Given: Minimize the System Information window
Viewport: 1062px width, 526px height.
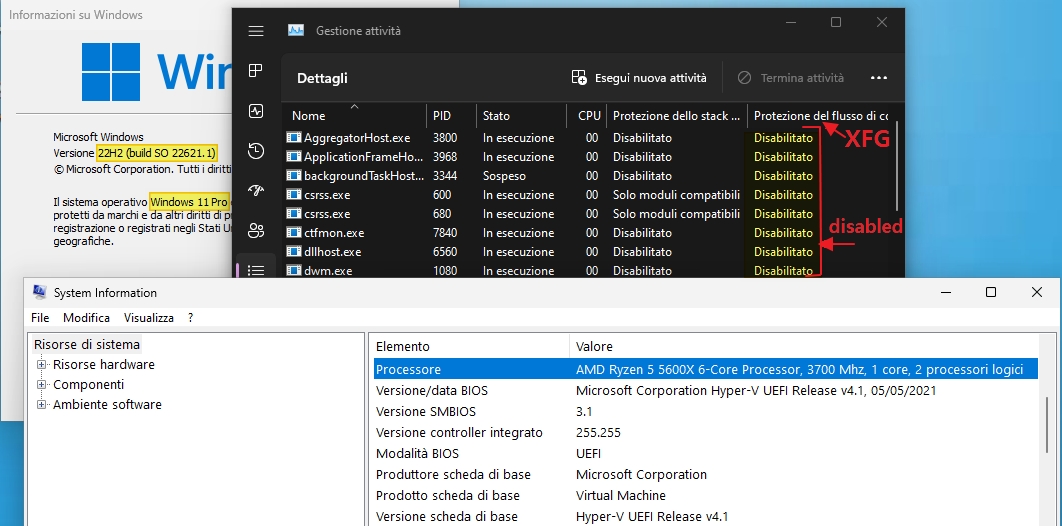Looking at the screenshot, I should pyautogui.click(x=946, y=292).
